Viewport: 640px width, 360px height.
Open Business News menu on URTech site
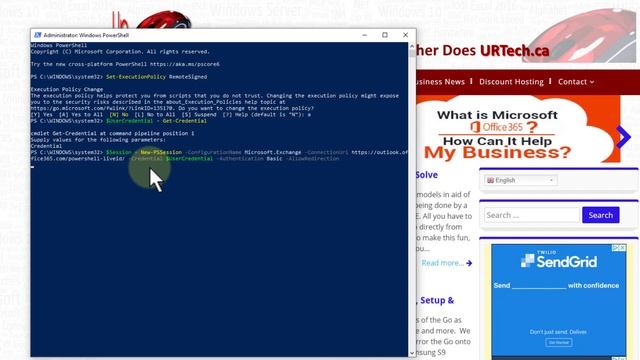(440, 82)
